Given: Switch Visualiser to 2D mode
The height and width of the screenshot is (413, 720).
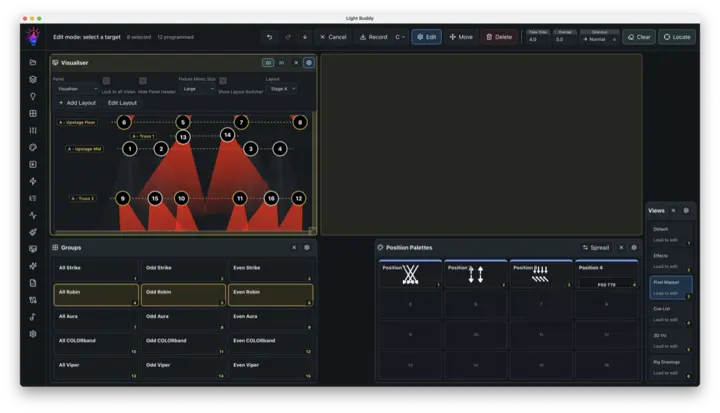Looking at the screenshot, I should click(x=268, y=62).
